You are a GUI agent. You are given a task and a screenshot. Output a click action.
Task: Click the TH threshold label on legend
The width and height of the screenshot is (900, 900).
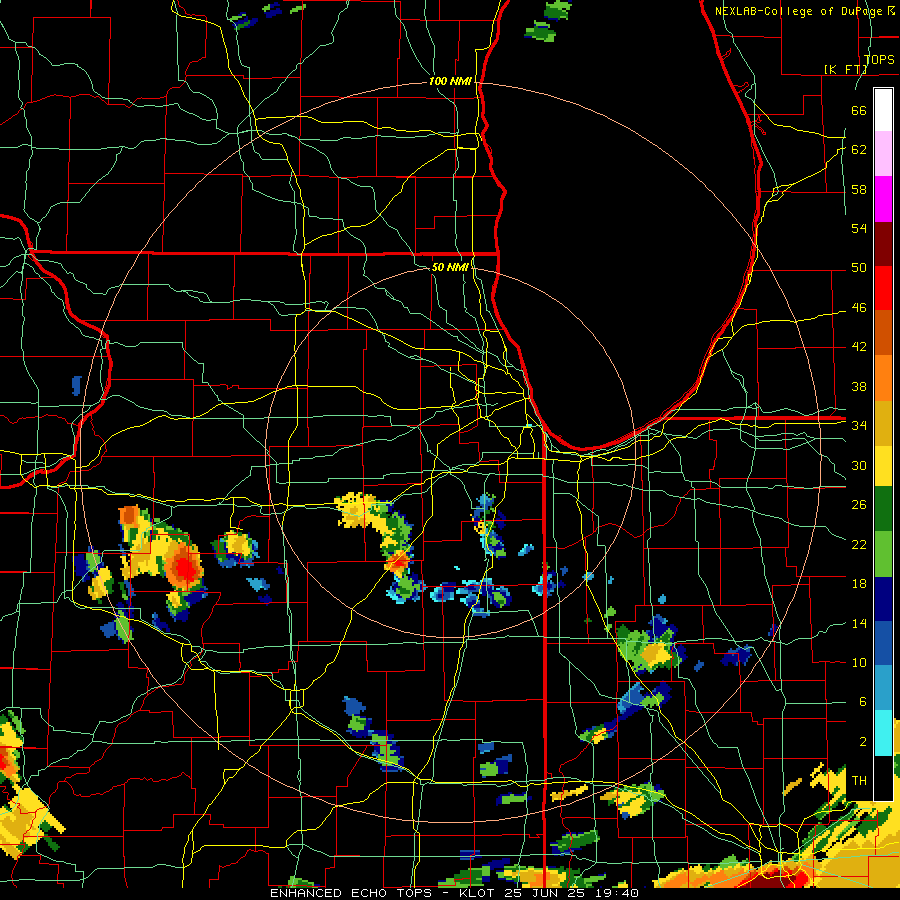coord(859,780)
